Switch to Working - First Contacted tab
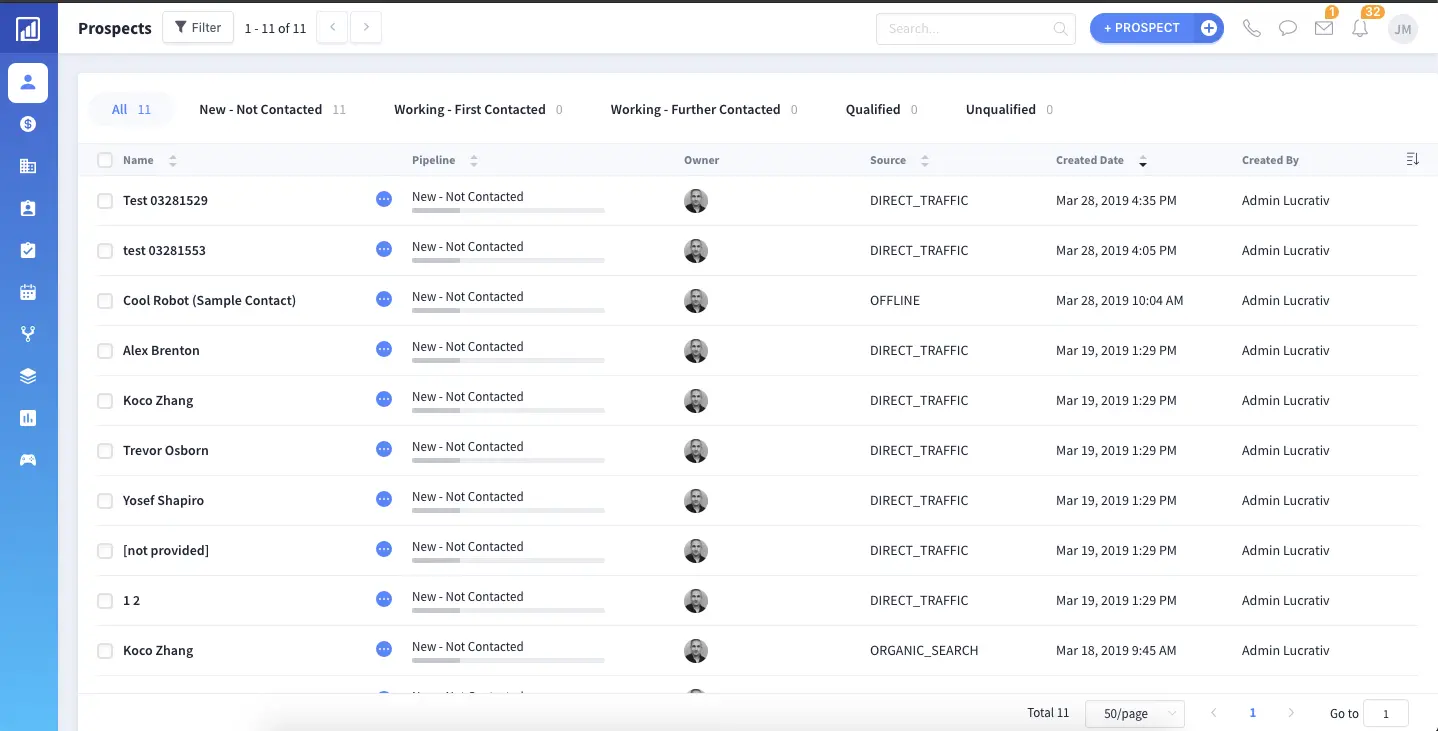Screen dimensions: 1438x731 [x=470, y=110]
